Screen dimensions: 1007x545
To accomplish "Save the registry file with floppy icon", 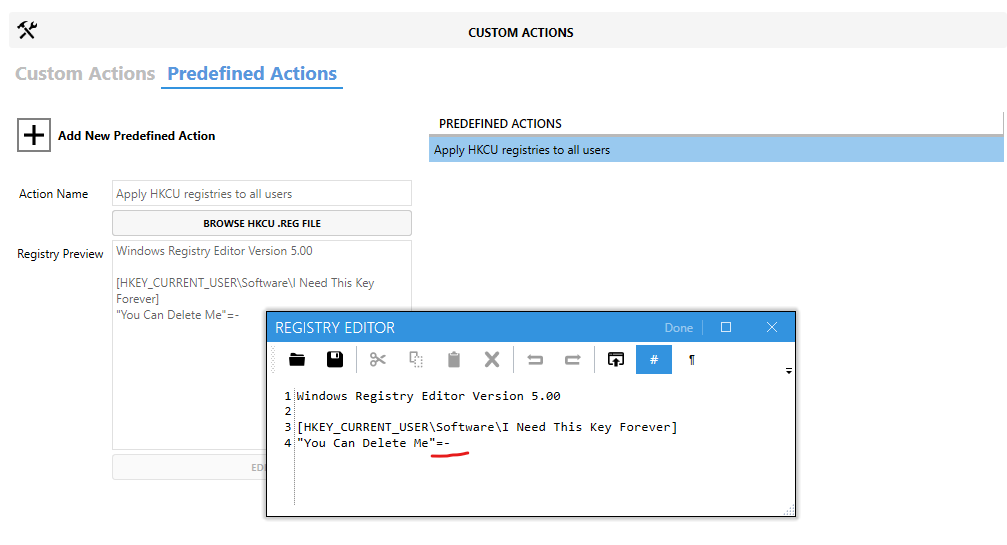I will tap(335, 359).
